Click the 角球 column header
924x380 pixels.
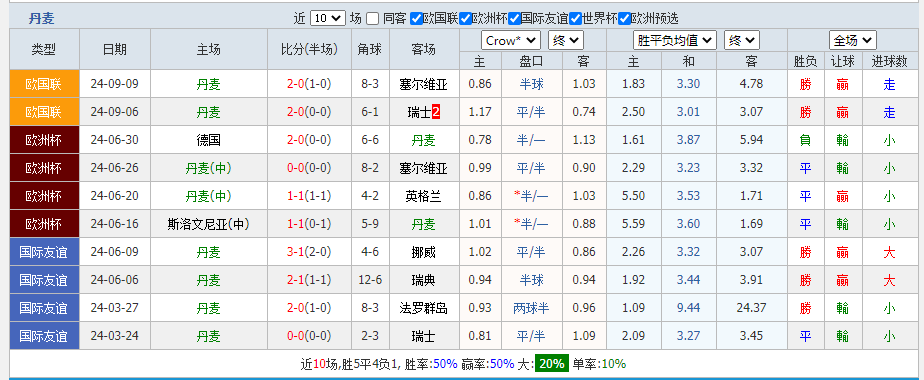370,49
